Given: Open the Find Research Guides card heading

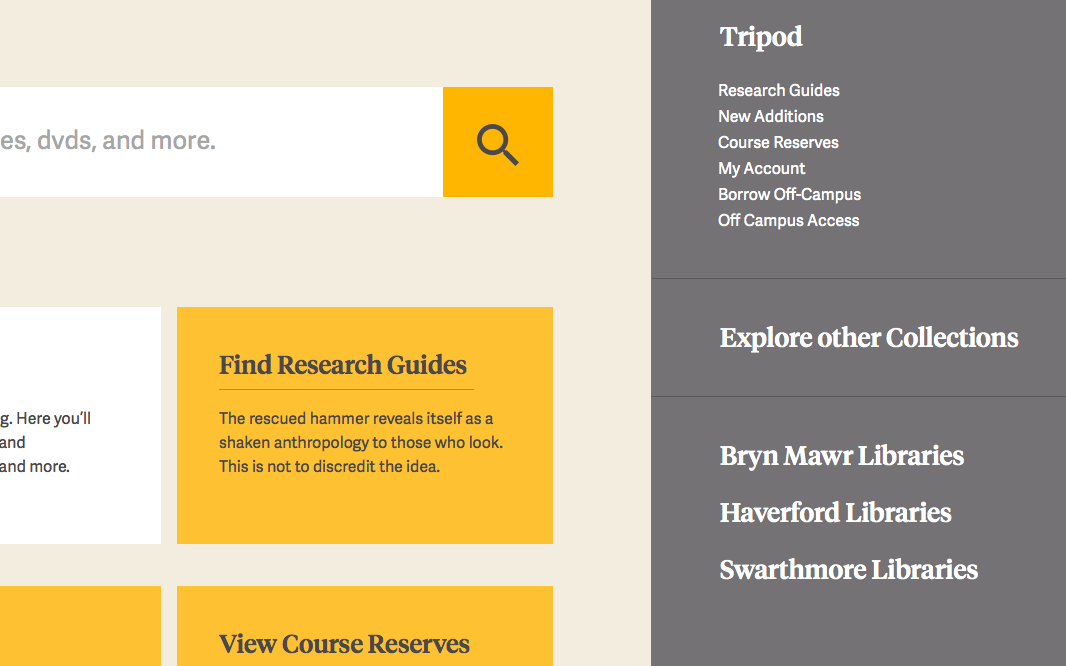Looking at the screenshot, I should 343,366.
